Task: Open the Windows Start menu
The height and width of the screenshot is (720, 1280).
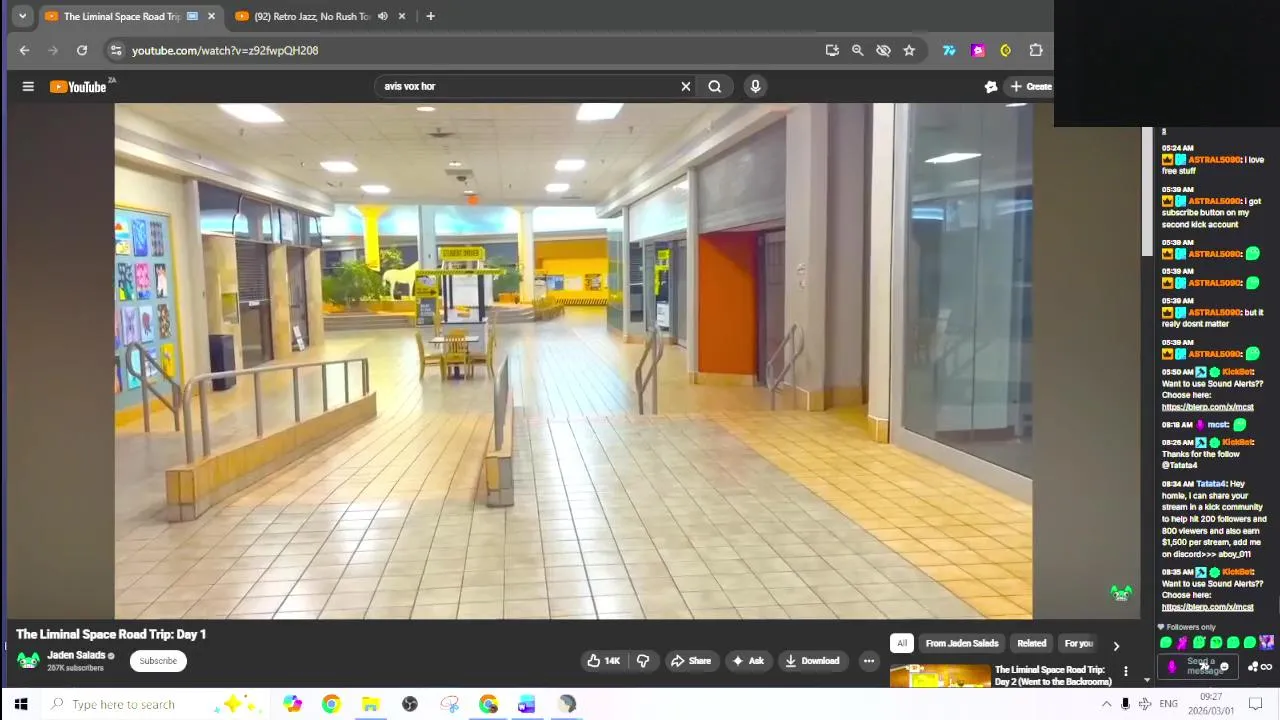Action: coord(21,704)
